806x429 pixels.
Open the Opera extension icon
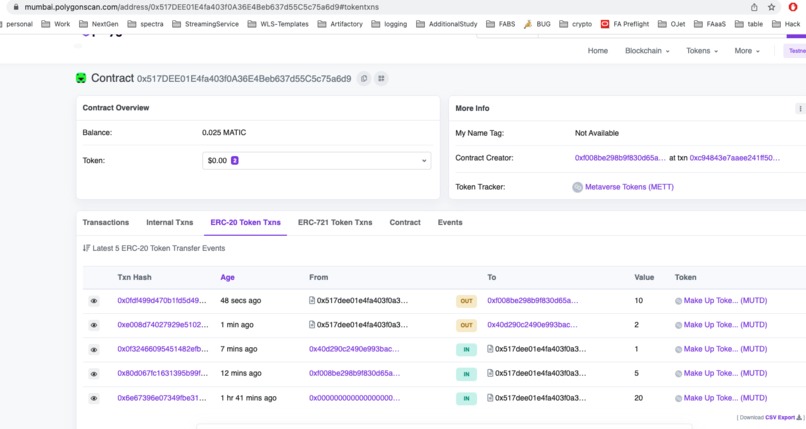click(793, 7)
